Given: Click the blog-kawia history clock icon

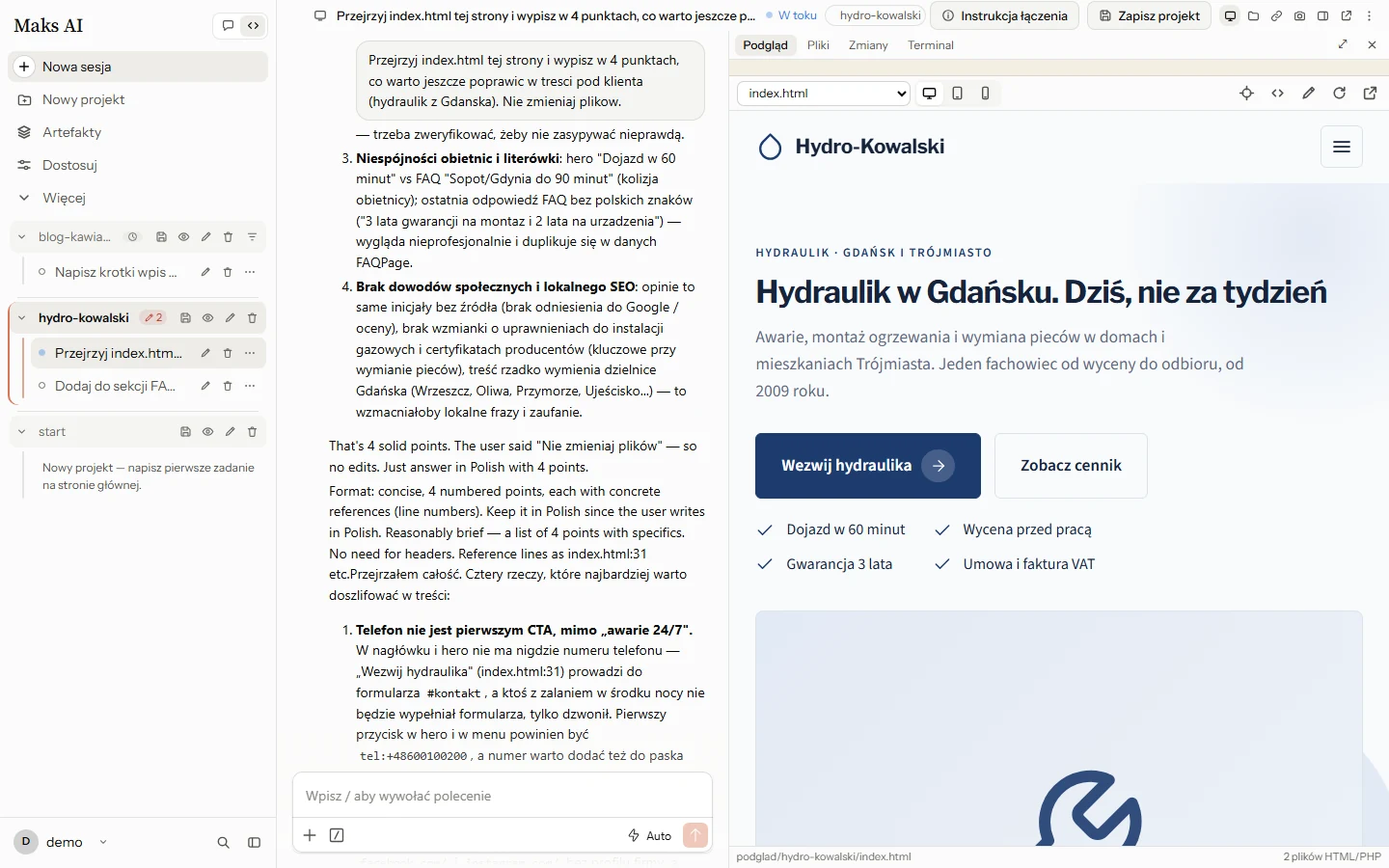Looking at the screenshot, I should (x=133, y=237).
